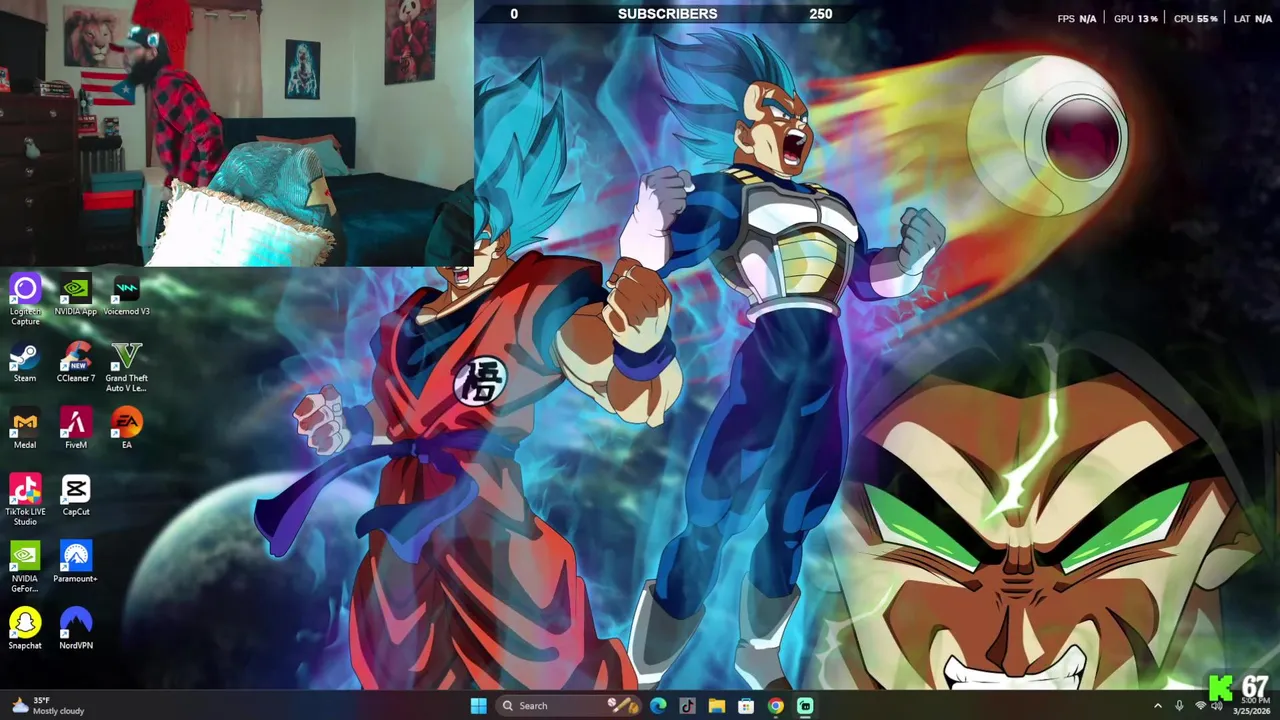Show hidden system tray icons
Viewport: 1280px width, 720px height.
[x=1158, y=706]
